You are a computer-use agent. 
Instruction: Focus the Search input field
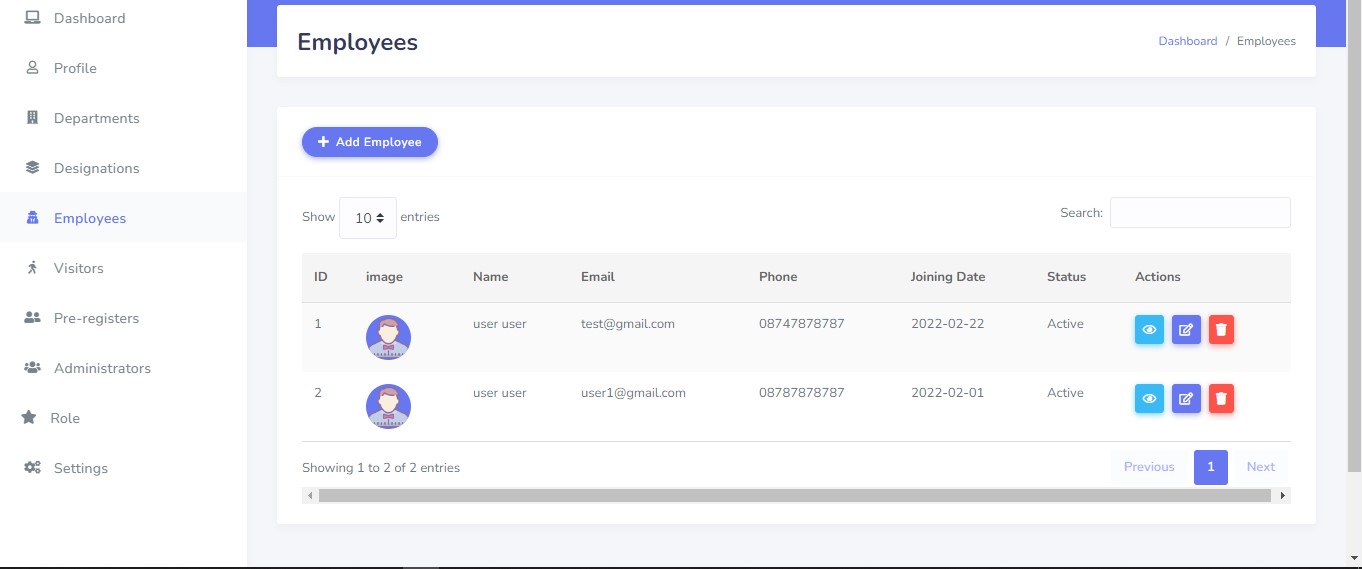coord(1200,212)
